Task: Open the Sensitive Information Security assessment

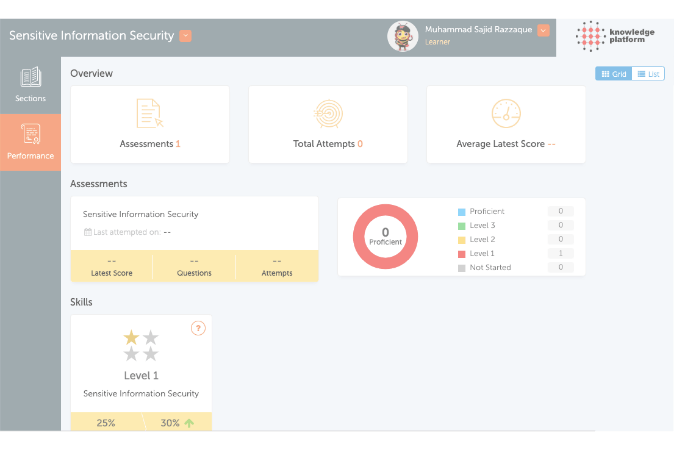Action: (140, 214)
